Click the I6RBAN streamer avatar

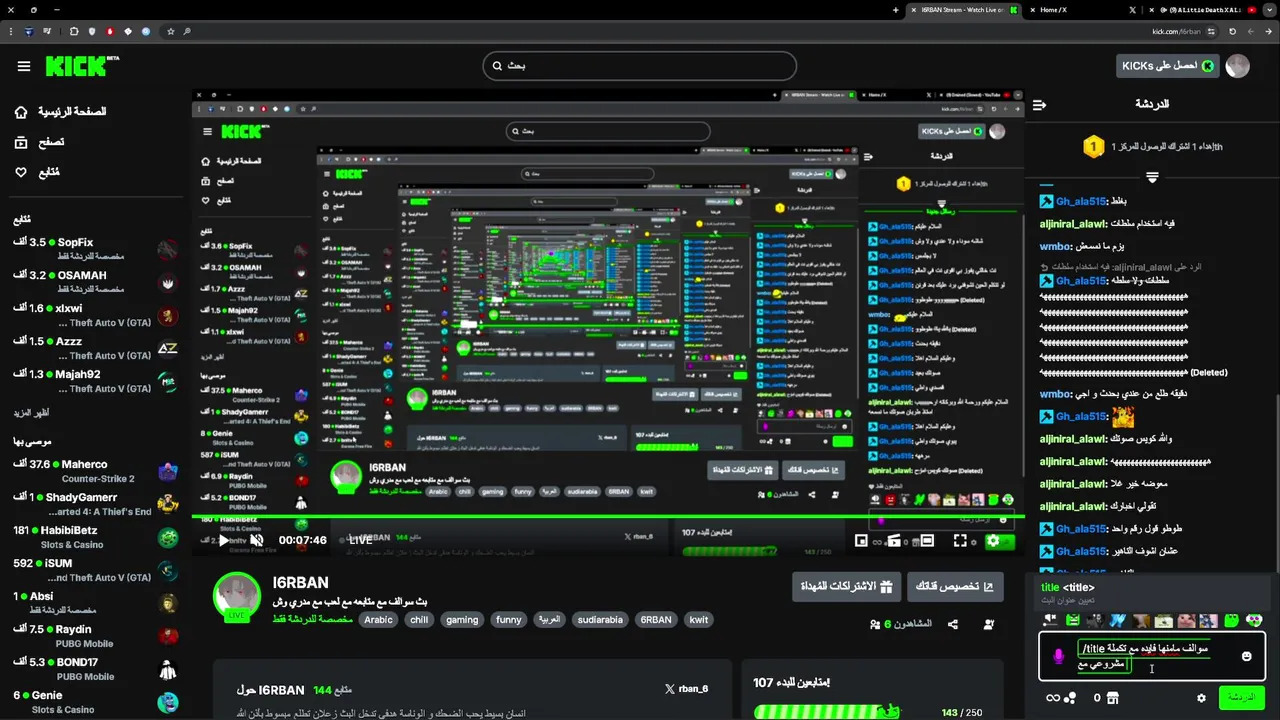[237, 597]
